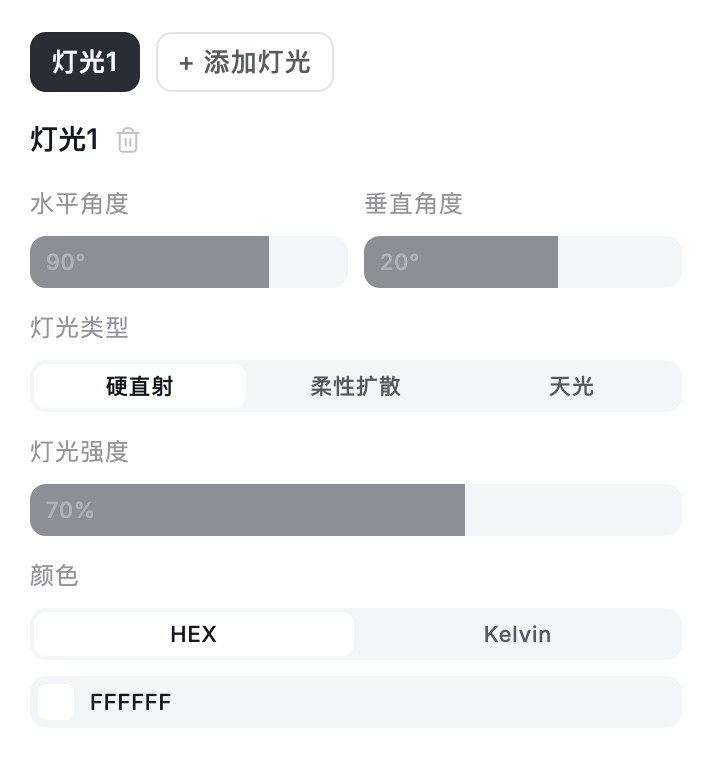Viewport: 710px width, 758px height.
Task: Click the unfilled end of 灯光强度 slider
Action: click(x=573, y=510)
